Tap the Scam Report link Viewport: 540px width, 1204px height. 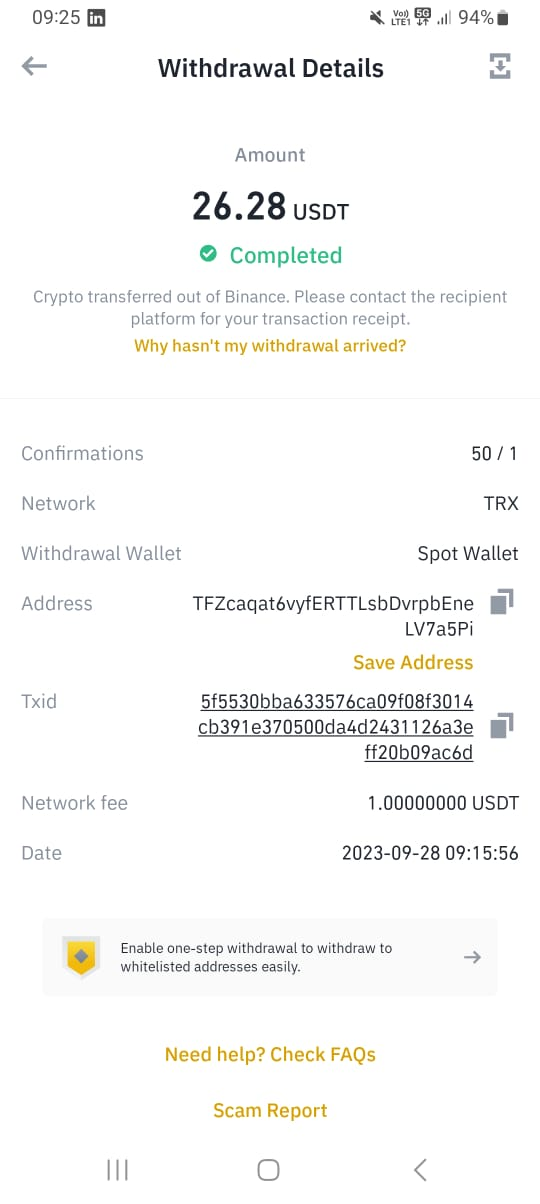(x=270, y=1110)
